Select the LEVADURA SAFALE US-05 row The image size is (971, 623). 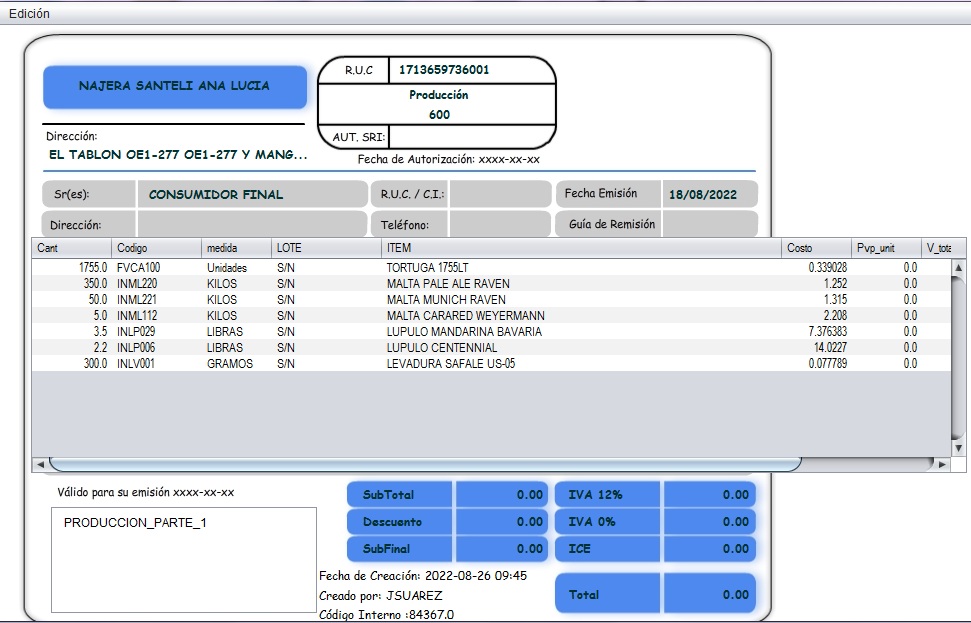point(451,364)
